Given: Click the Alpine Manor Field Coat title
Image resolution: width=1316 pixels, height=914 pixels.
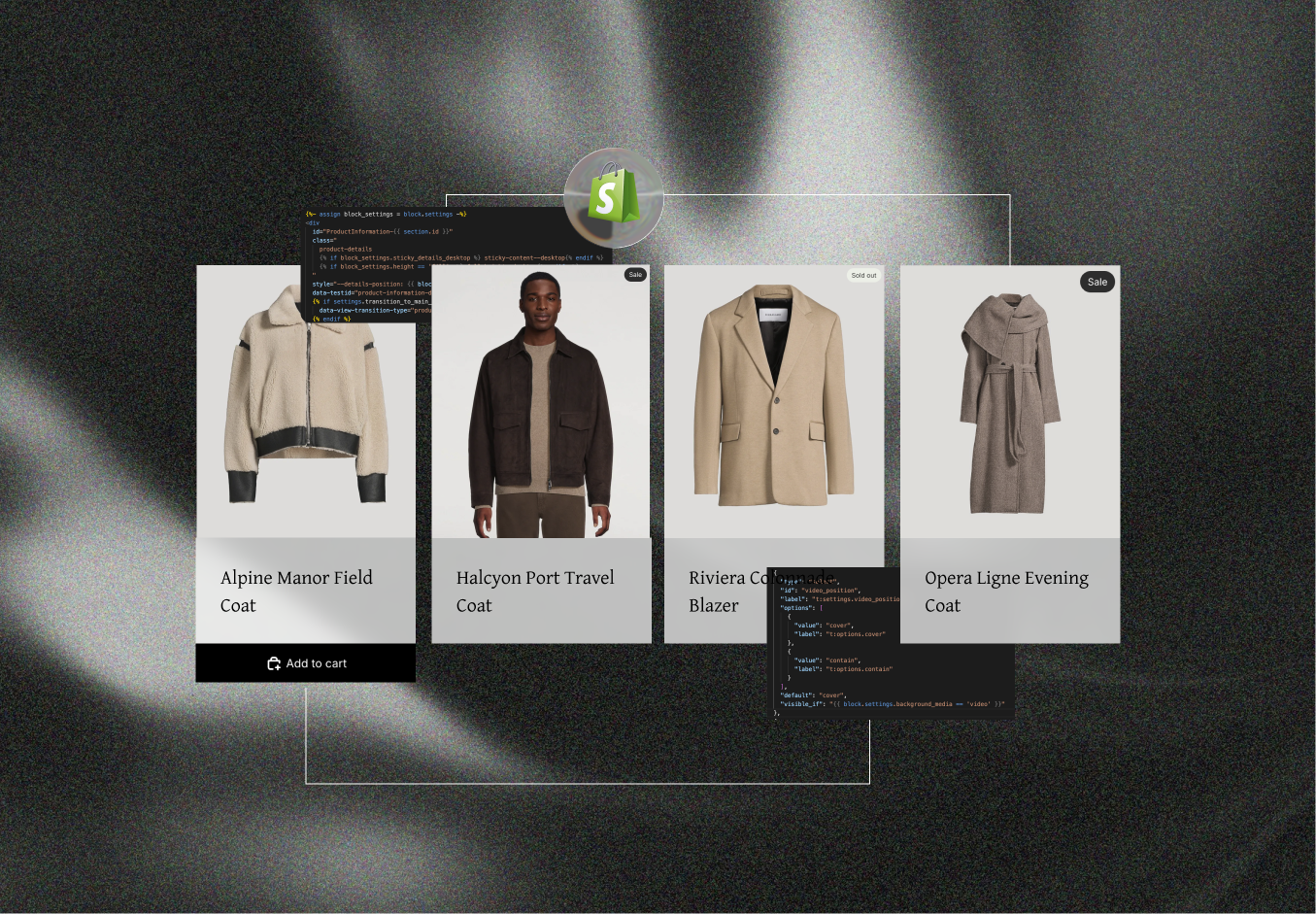Looking at the screenshot, I should (x=296, y=592).
